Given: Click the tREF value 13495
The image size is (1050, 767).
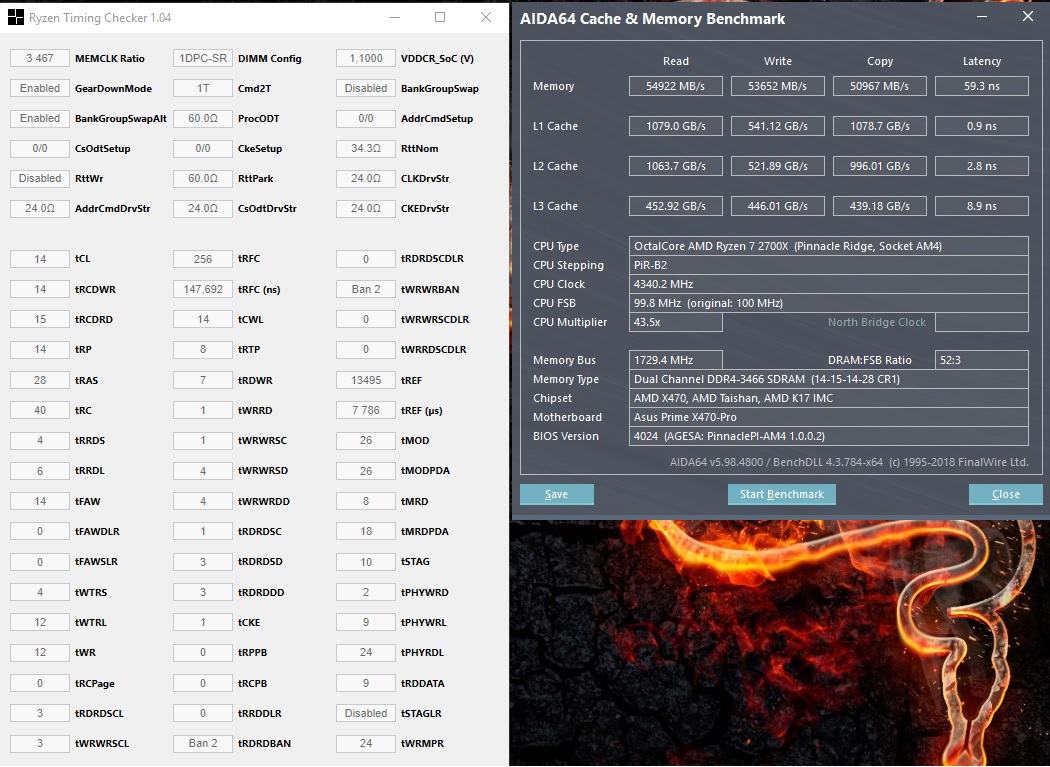Looking at the screenshot, I should point(366,380).
